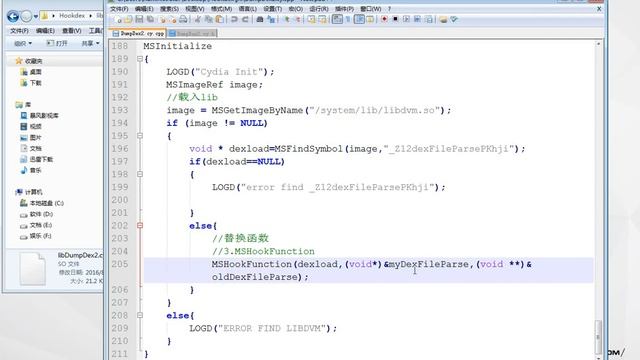Image resolution: width=640 pixels, height=360 pixels.
Task: Open the 窗口(W) menu
Action: coord(371,9)
